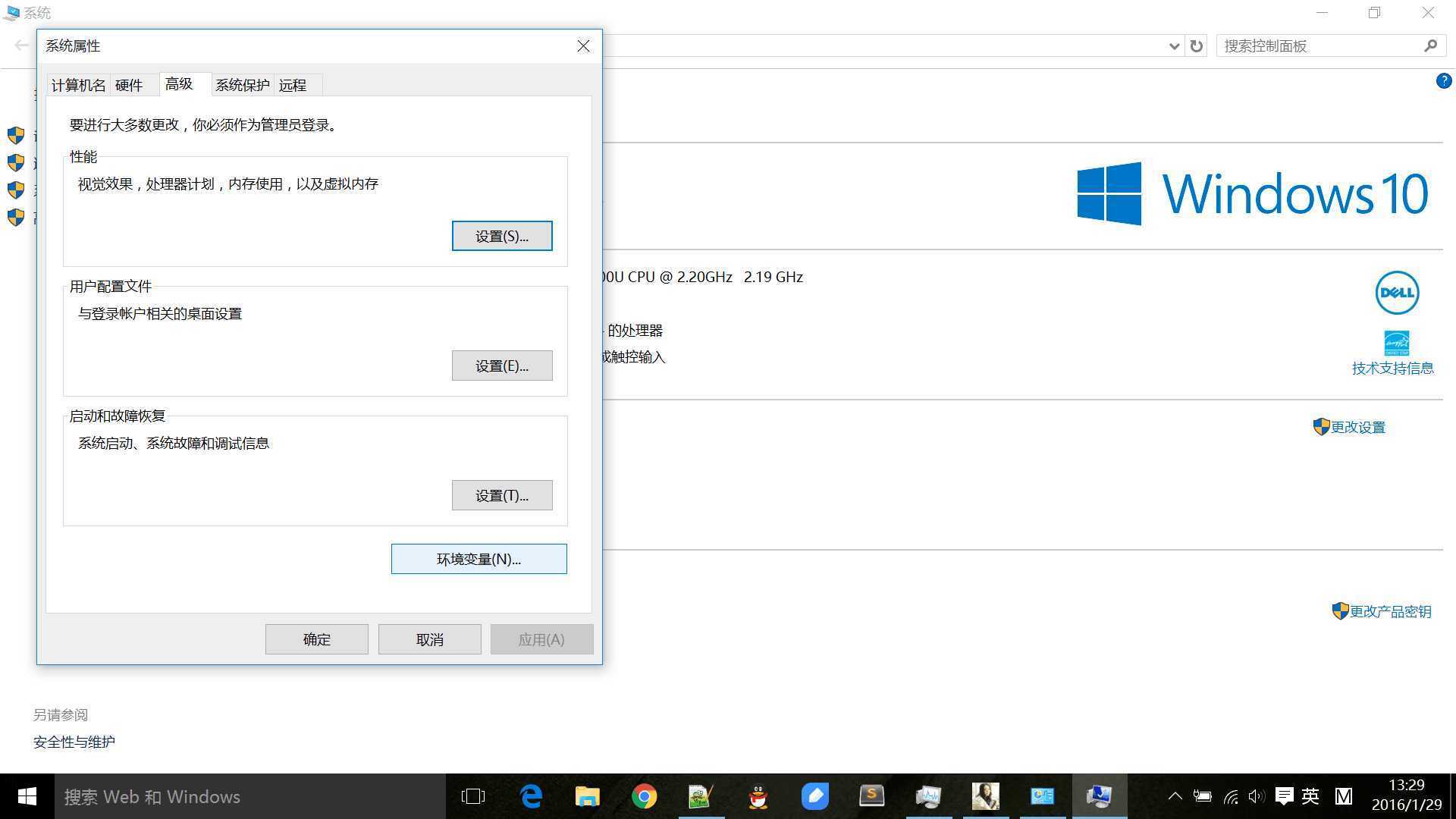Open the volume speaker tray icon
Image resolution: width=1456 pixels, height=819 pixels.
coord(1257,796)
